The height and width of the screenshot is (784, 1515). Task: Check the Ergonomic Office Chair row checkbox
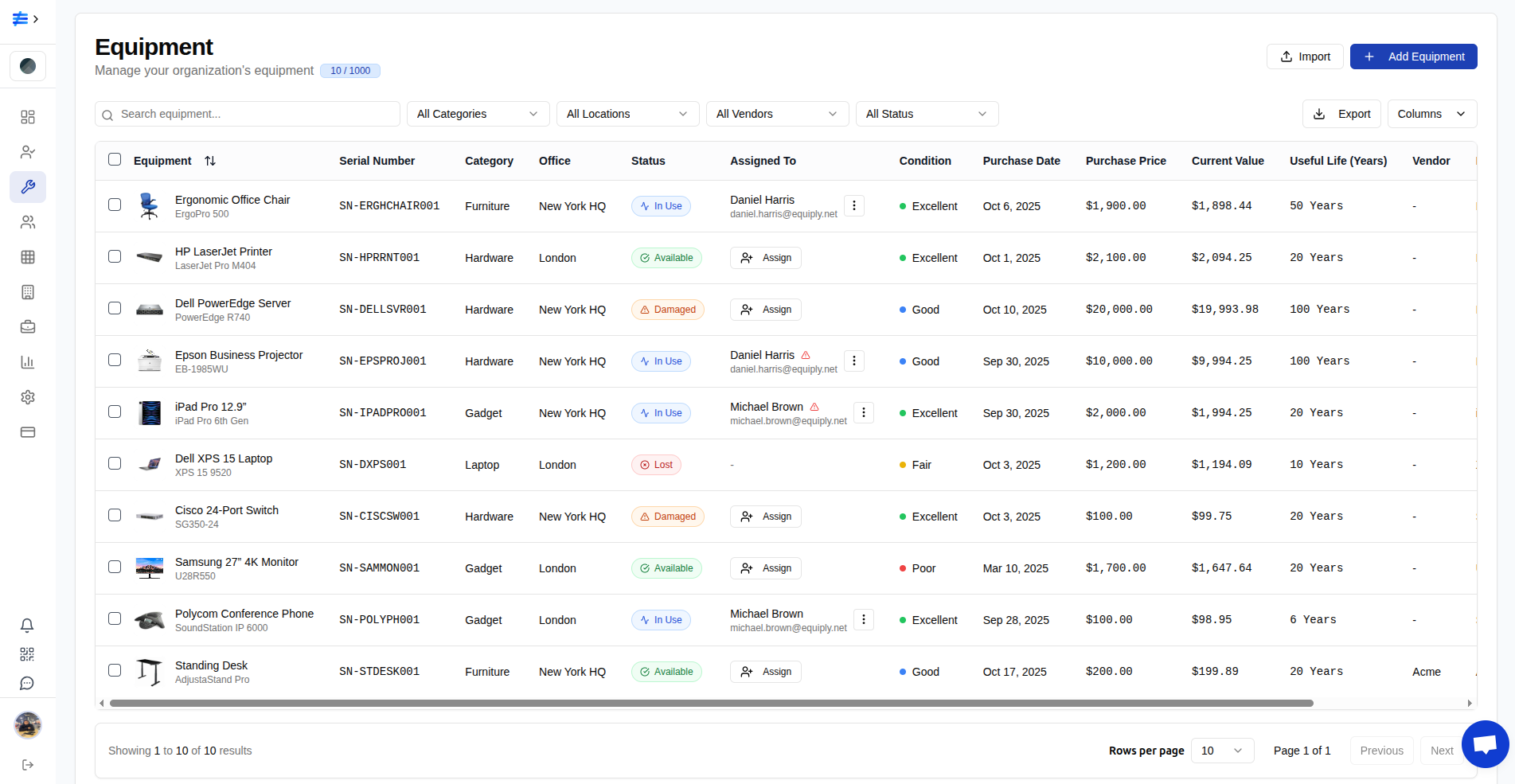[115, 205]
